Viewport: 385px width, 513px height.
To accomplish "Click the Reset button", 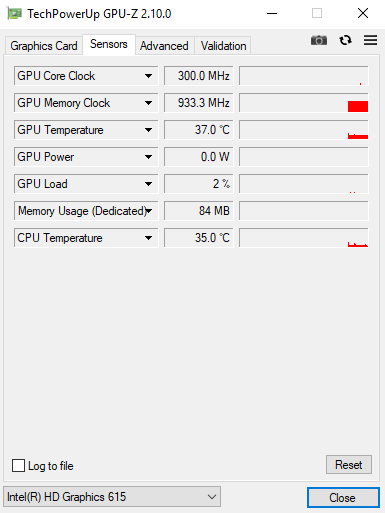I will [x=349, y=465].
